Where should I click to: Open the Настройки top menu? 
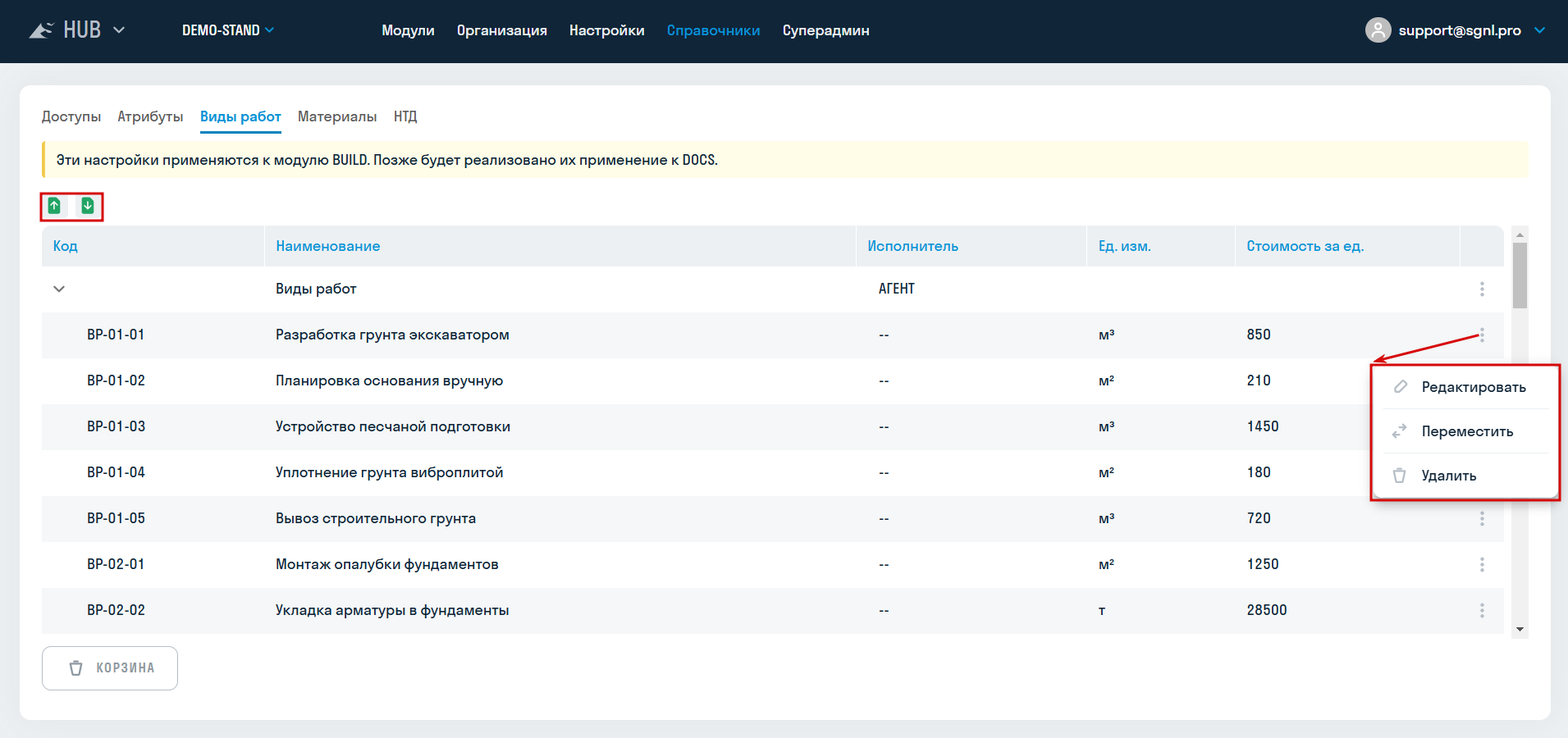point(607,30)
